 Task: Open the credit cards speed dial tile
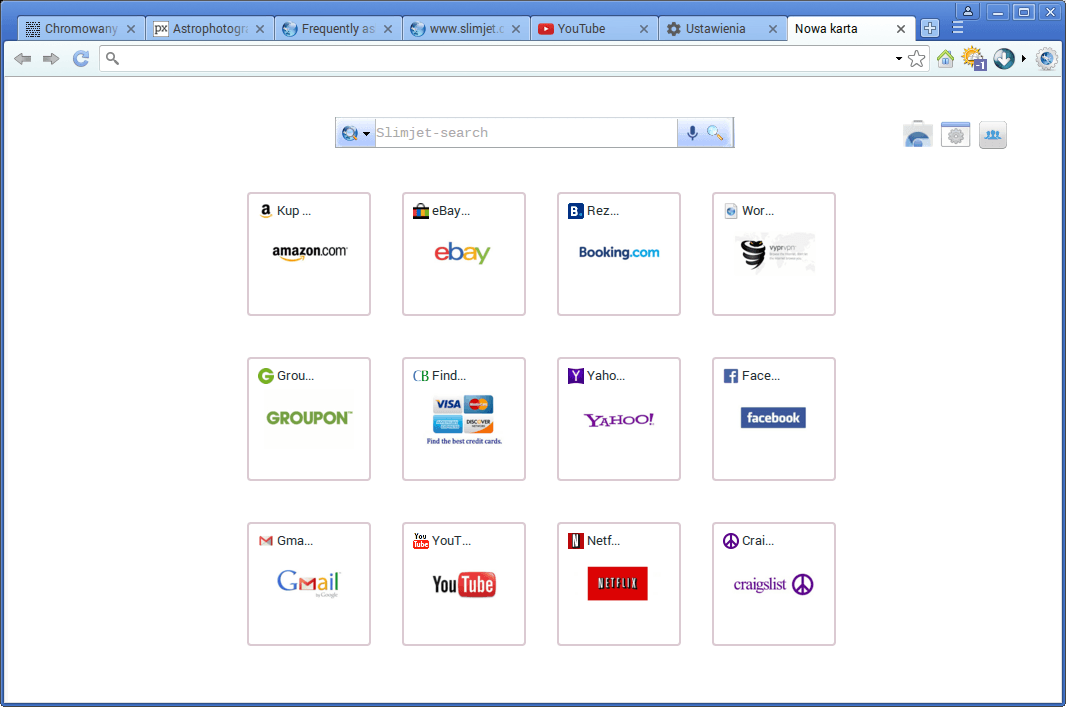(464, 419)
